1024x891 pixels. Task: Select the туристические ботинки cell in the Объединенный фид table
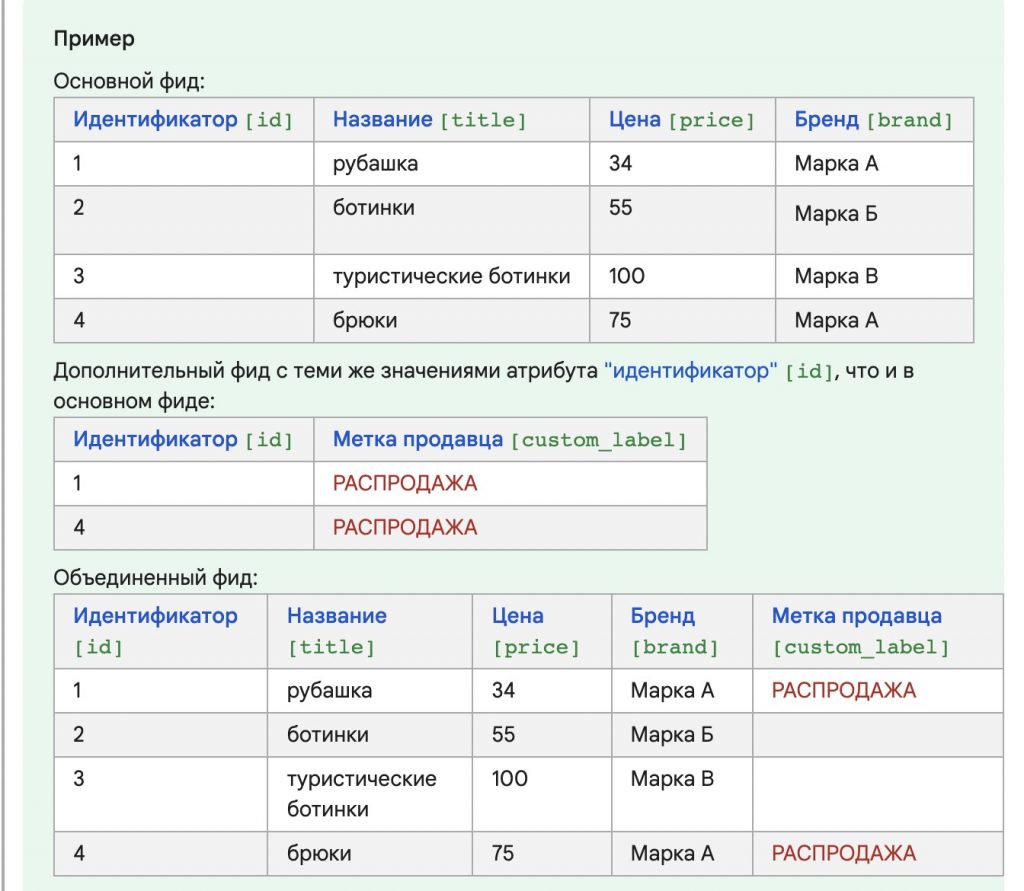pos(370,794)
